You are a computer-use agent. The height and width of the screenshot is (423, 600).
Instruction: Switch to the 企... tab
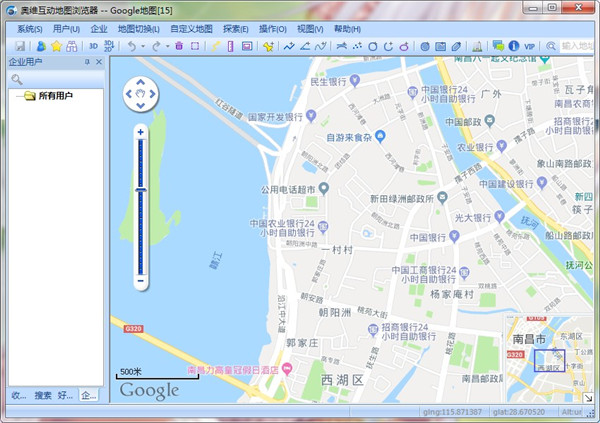click(x=88, y=395)
